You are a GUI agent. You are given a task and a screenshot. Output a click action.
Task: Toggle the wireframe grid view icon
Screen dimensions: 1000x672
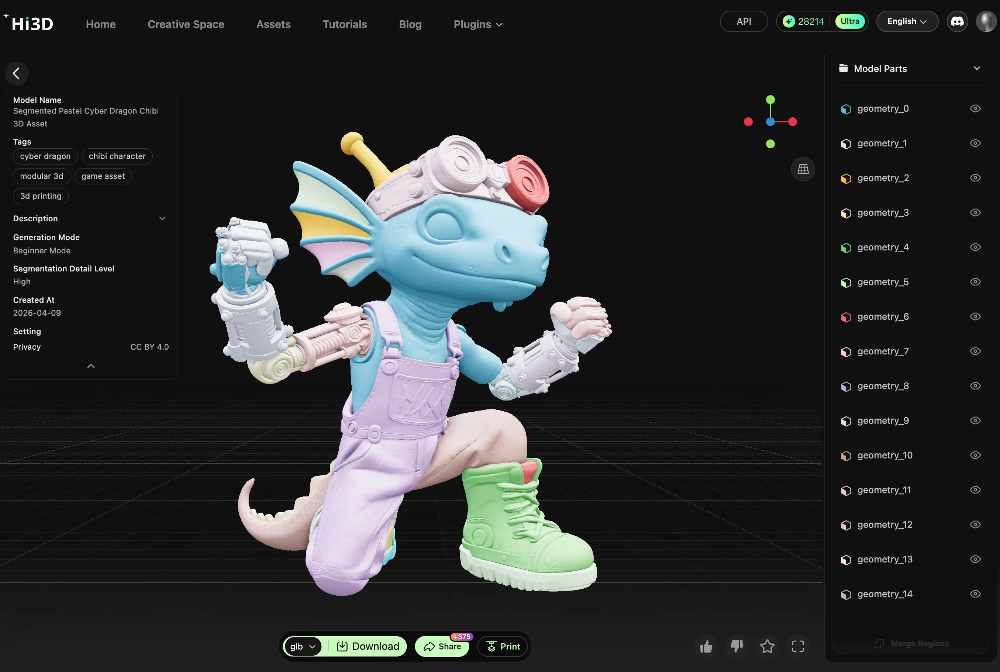point(802,169)
